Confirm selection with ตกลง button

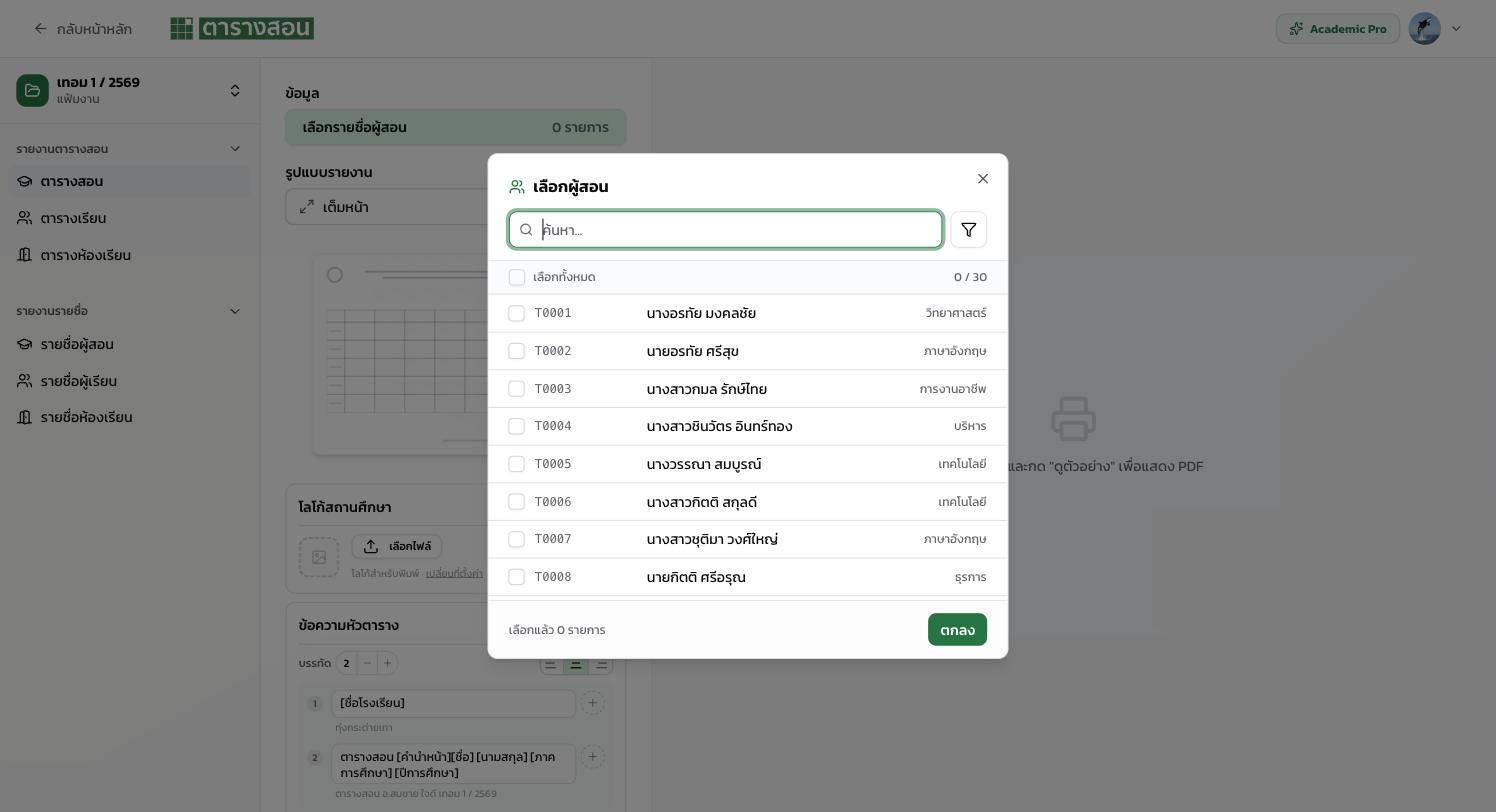click(x=957, y=630)
